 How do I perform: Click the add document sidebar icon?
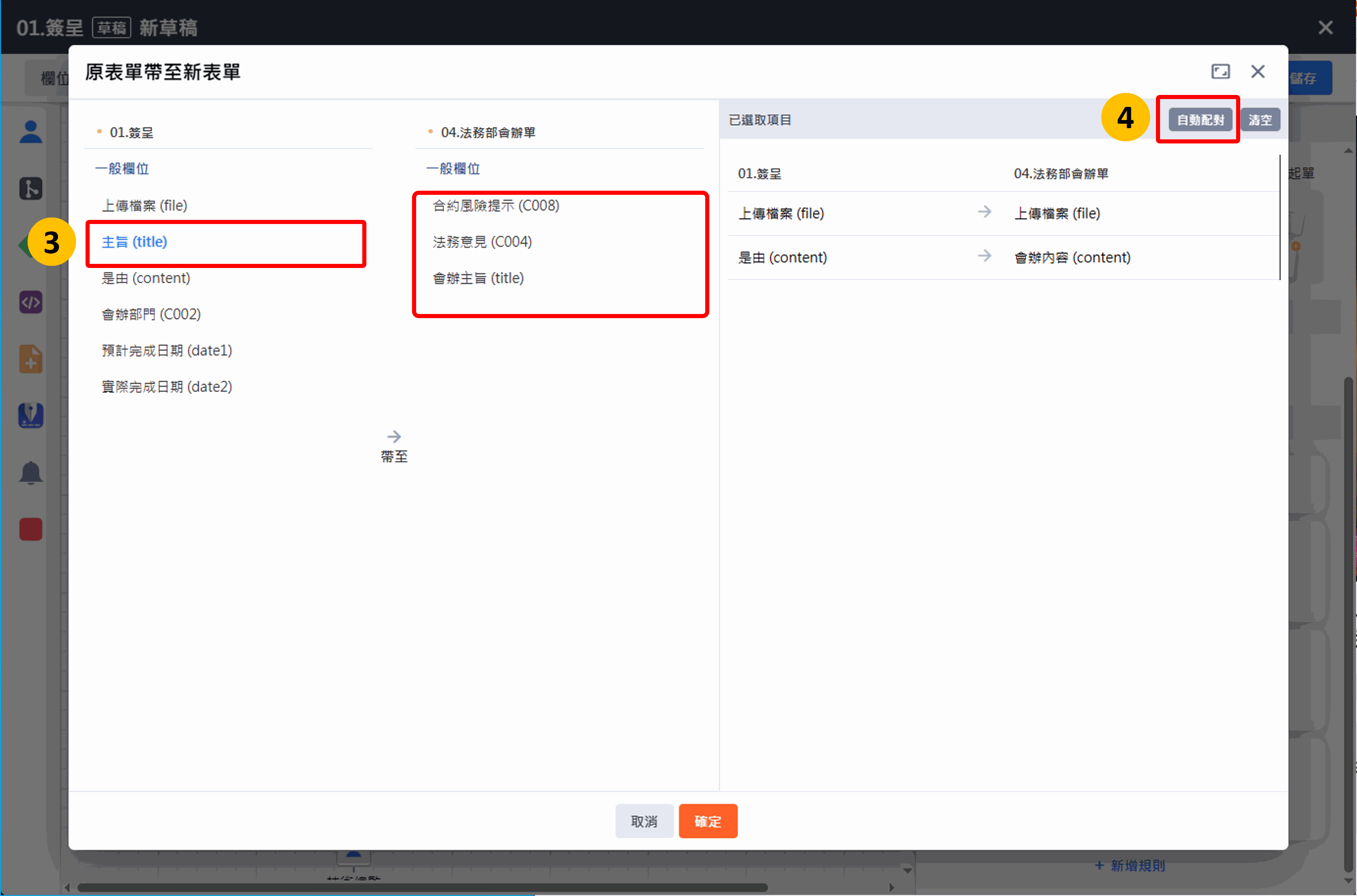coord(31,360)
